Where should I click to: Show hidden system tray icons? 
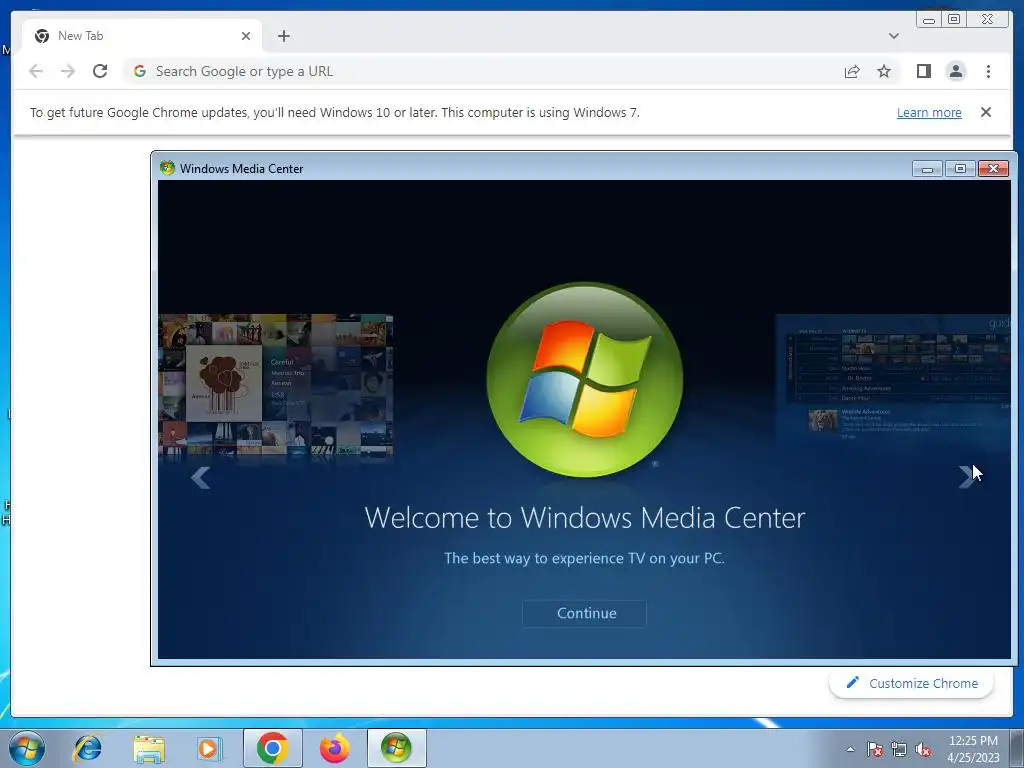[x=850, y=749]
